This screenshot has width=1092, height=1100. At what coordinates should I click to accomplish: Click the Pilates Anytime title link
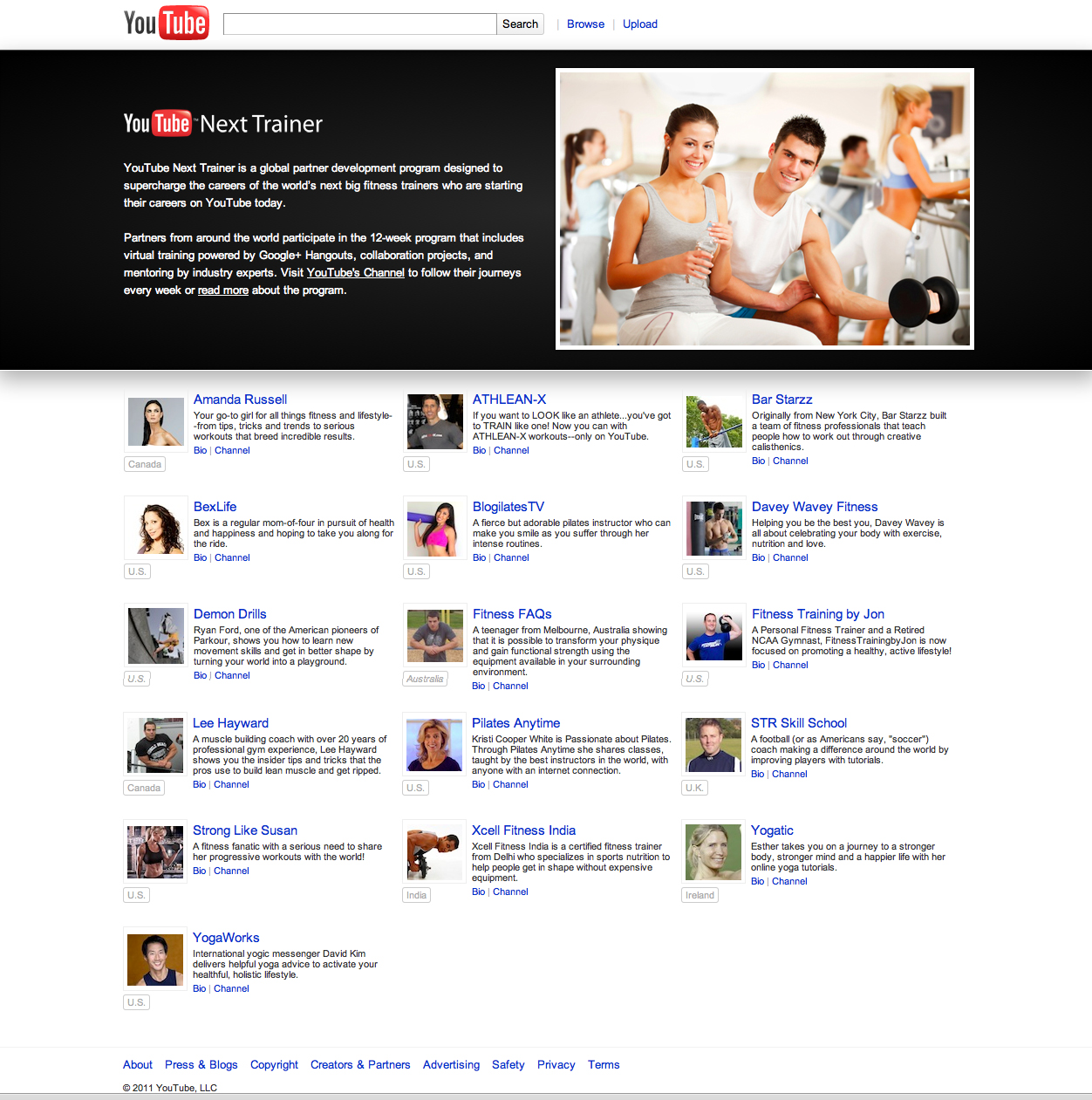(x=516, y=723)
